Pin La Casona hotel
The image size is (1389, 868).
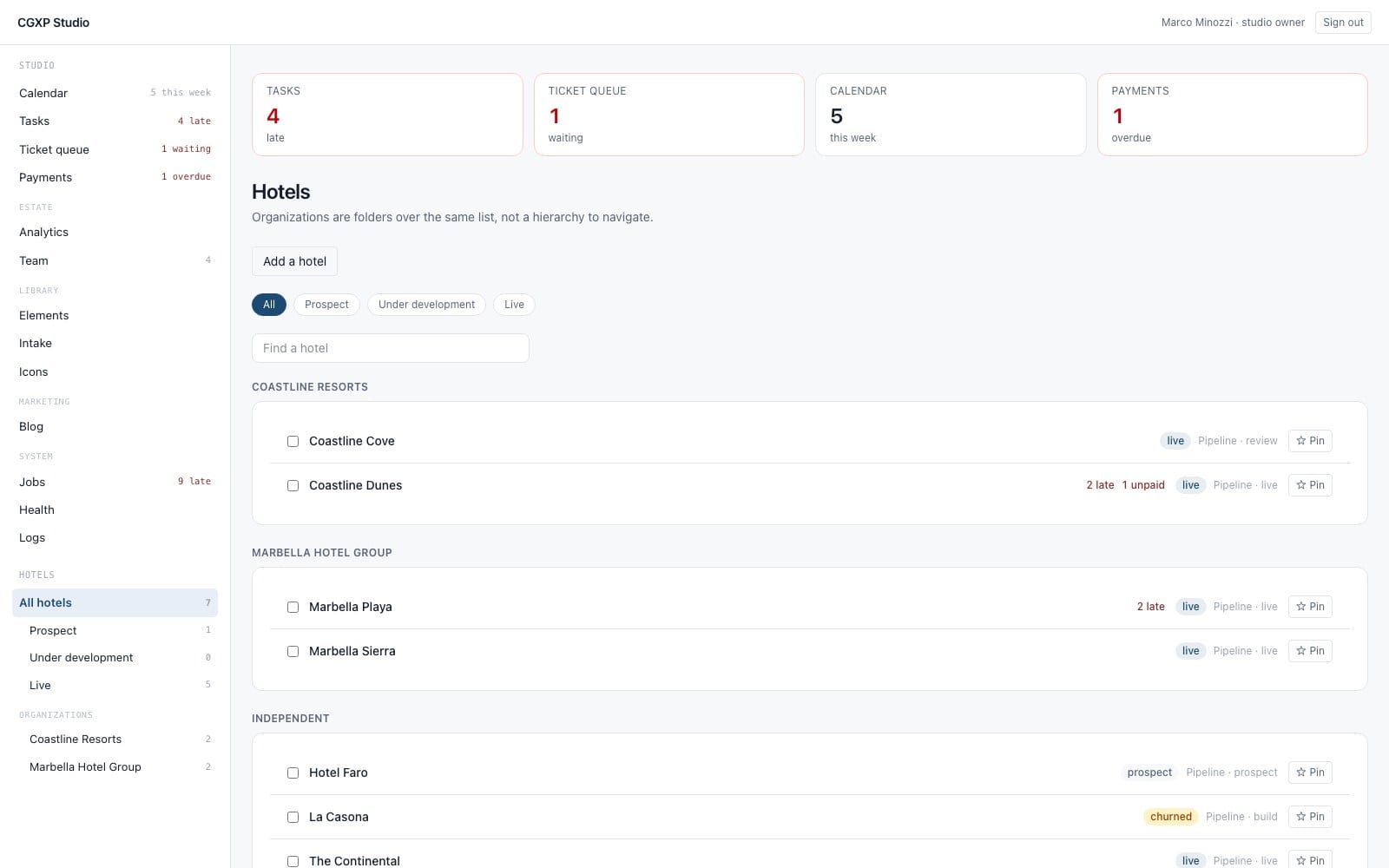(x=1310, y=817)
